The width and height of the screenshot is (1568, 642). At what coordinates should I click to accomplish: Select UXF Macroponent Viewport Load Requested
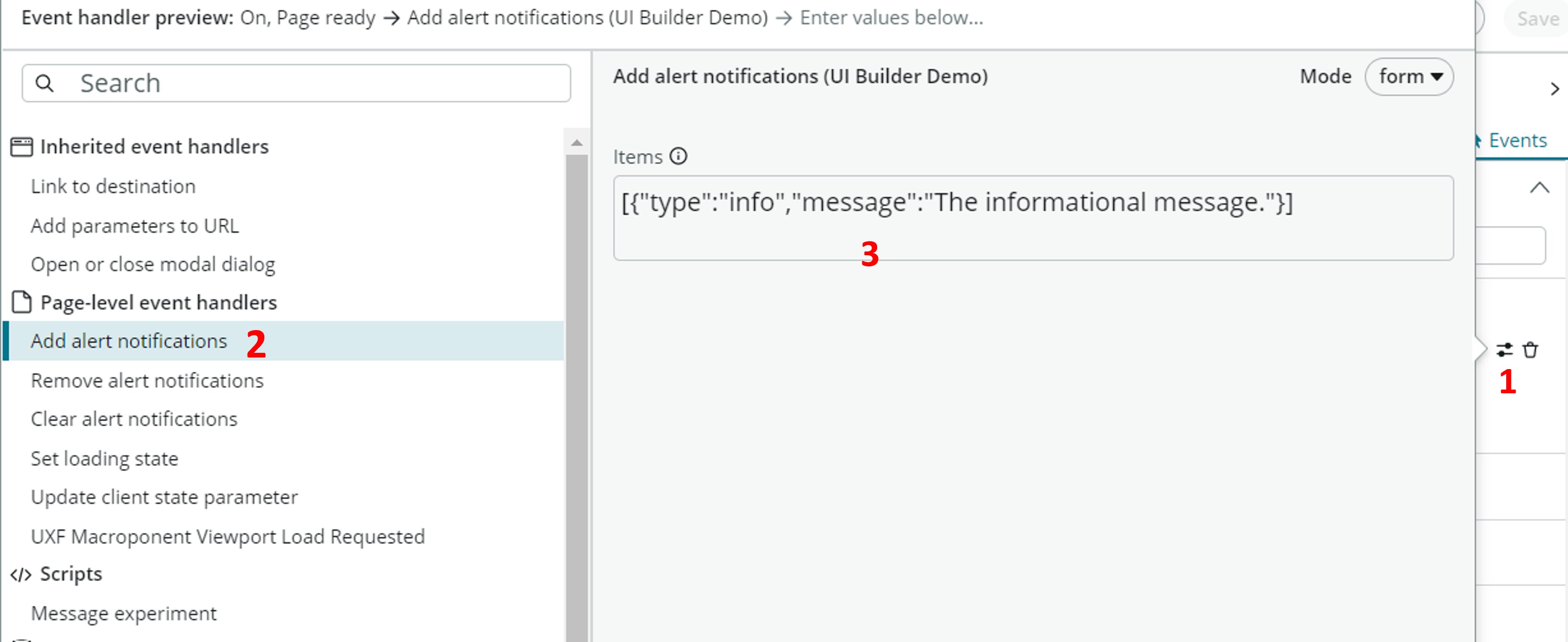[x=228, y=536]
